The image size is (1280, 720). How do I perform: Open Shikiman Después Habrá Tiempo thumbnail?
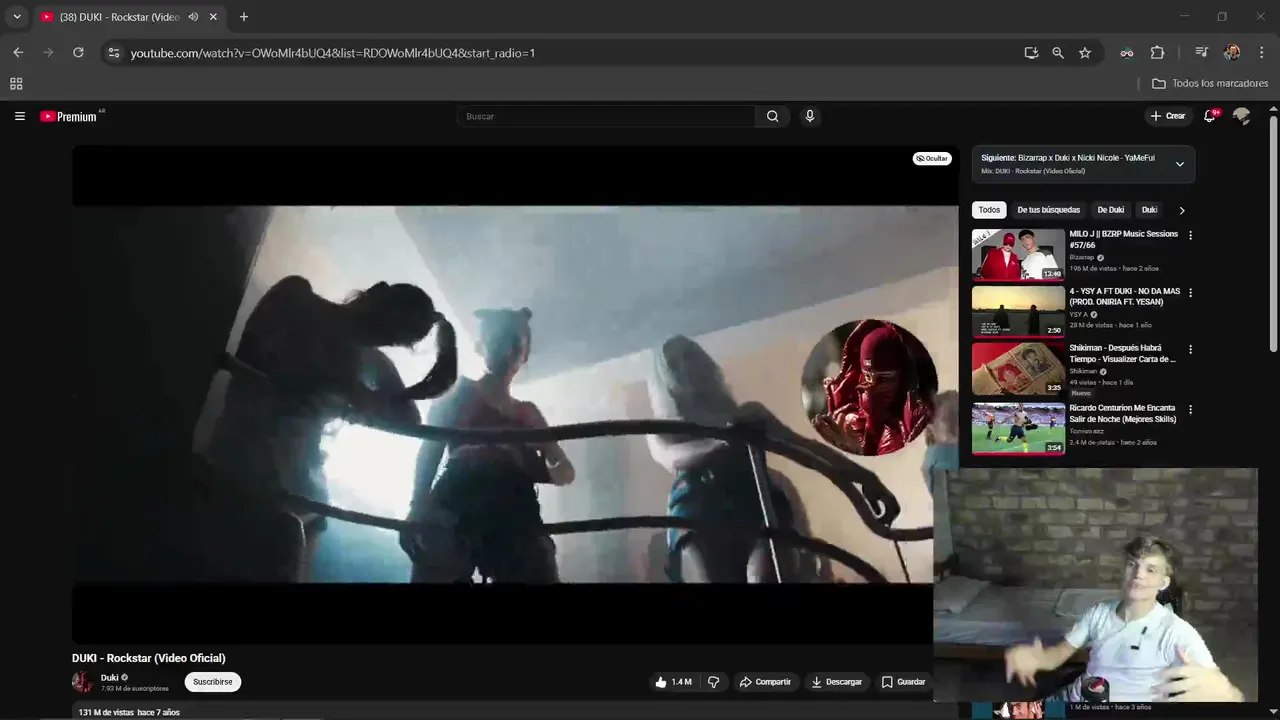point(1018,369)
